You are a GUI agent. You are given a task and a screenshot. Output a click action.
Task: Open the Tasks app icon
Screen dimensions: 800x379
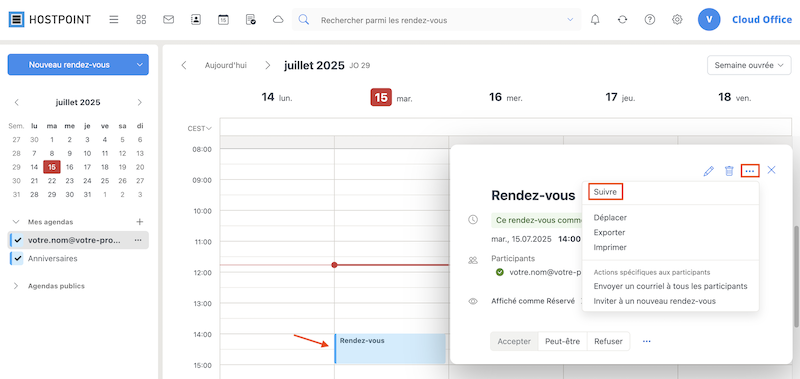click(251, 20)
